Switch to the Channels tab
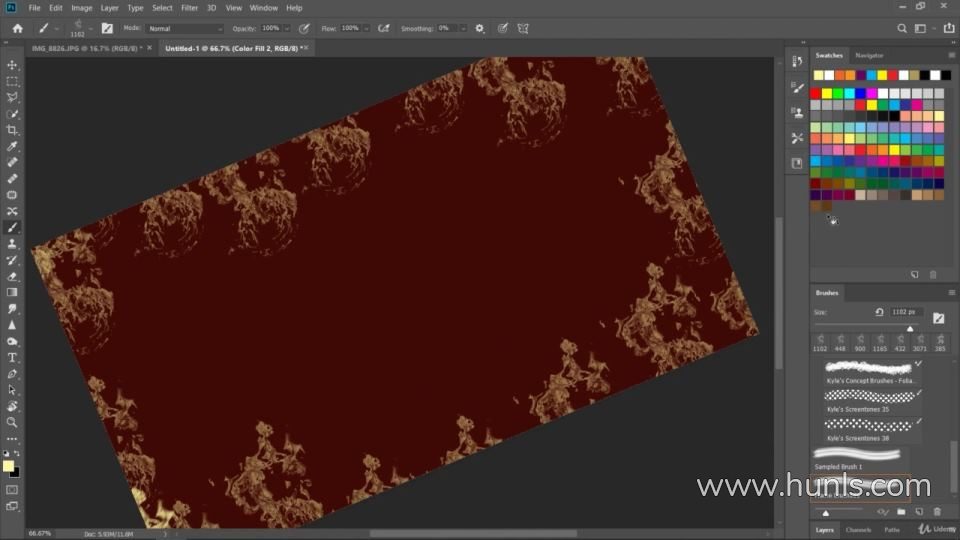Viewport: 960px width, 540px height. tap(858, 530)
